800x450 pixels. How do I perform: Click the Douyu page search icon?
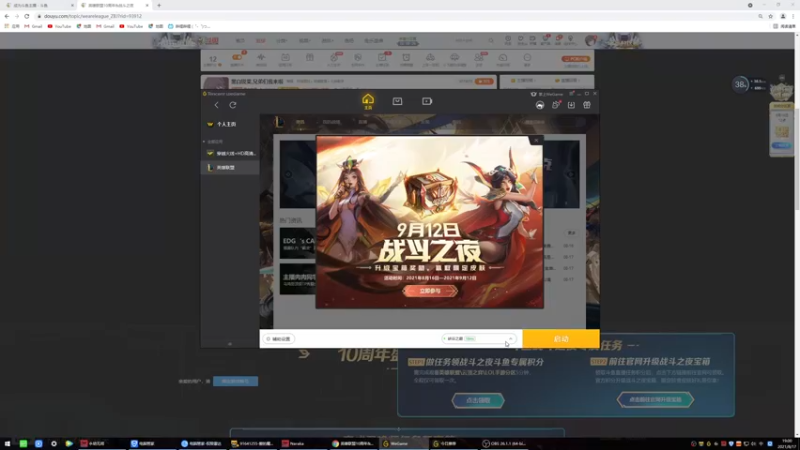491,40
